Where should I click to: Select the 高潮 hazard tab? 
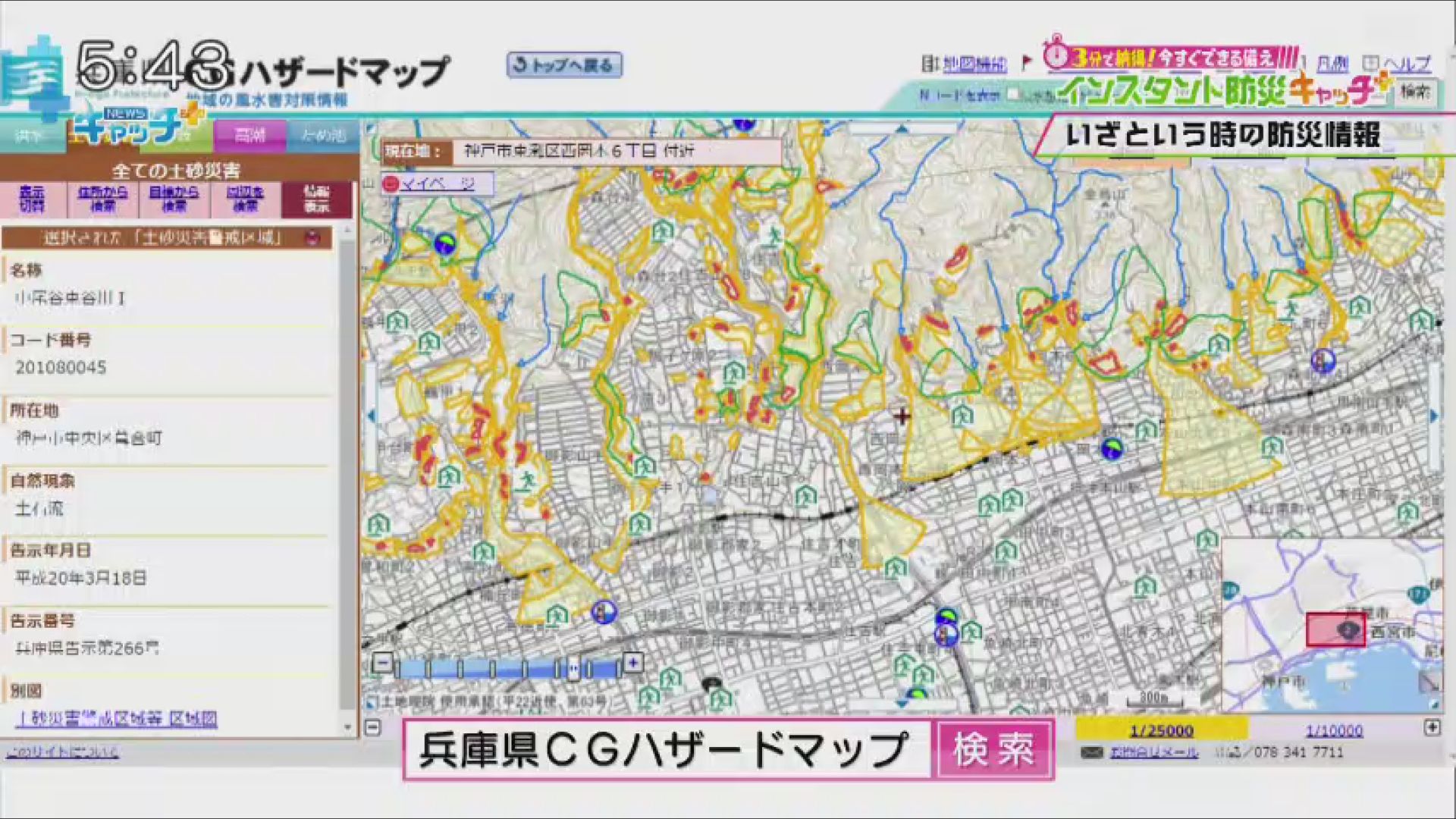(x=249, y=136)
